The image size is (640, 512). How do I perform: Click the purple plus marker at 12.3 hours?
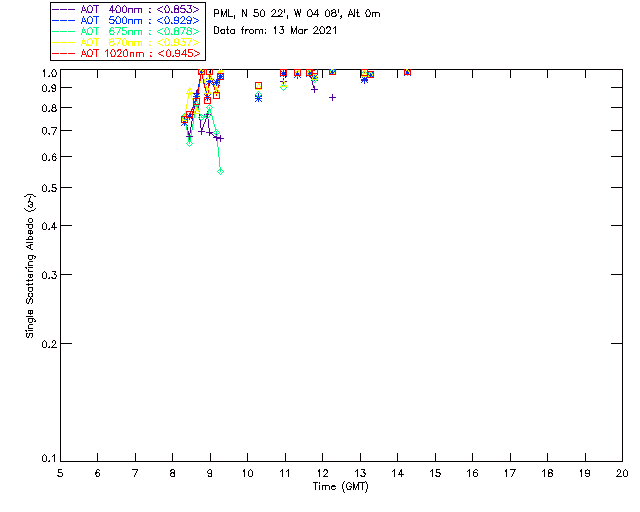[332, 98]
